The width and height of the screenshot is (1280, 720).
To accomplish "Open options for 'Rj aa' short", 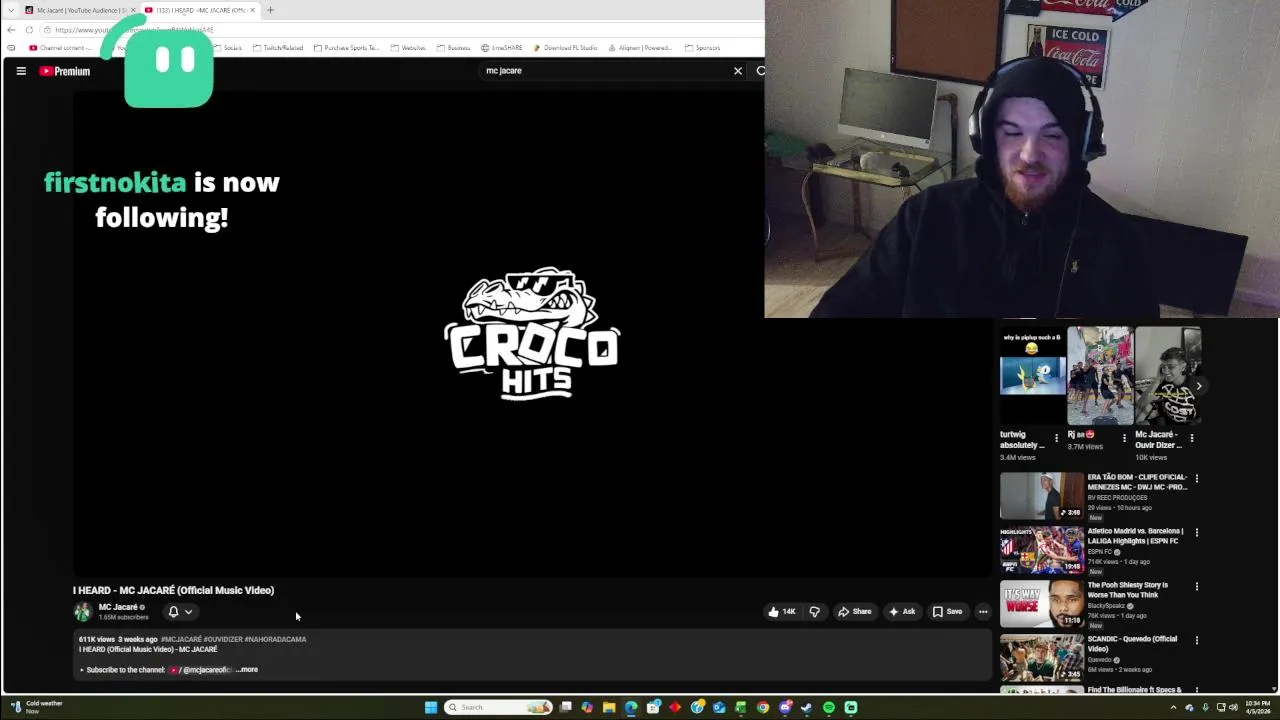I will tap(1124, 438).
